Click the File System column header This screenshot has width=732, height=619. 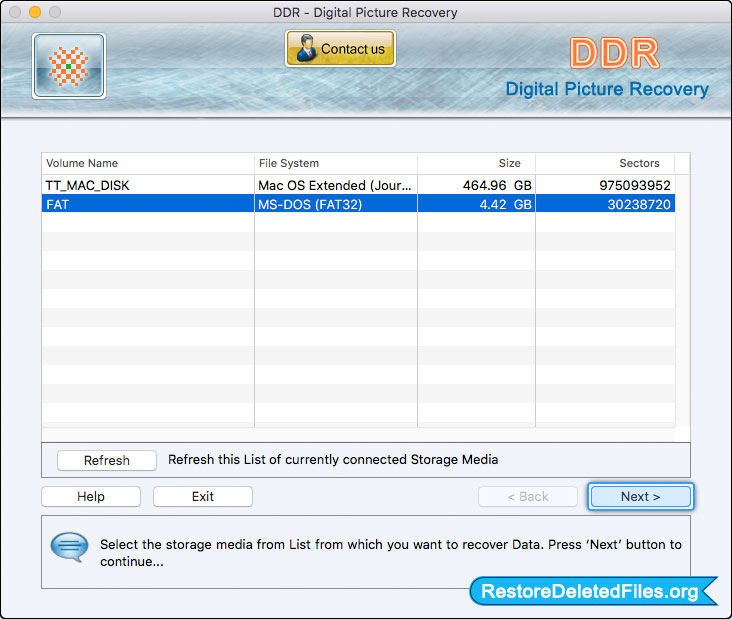click(x=336, y=163)
